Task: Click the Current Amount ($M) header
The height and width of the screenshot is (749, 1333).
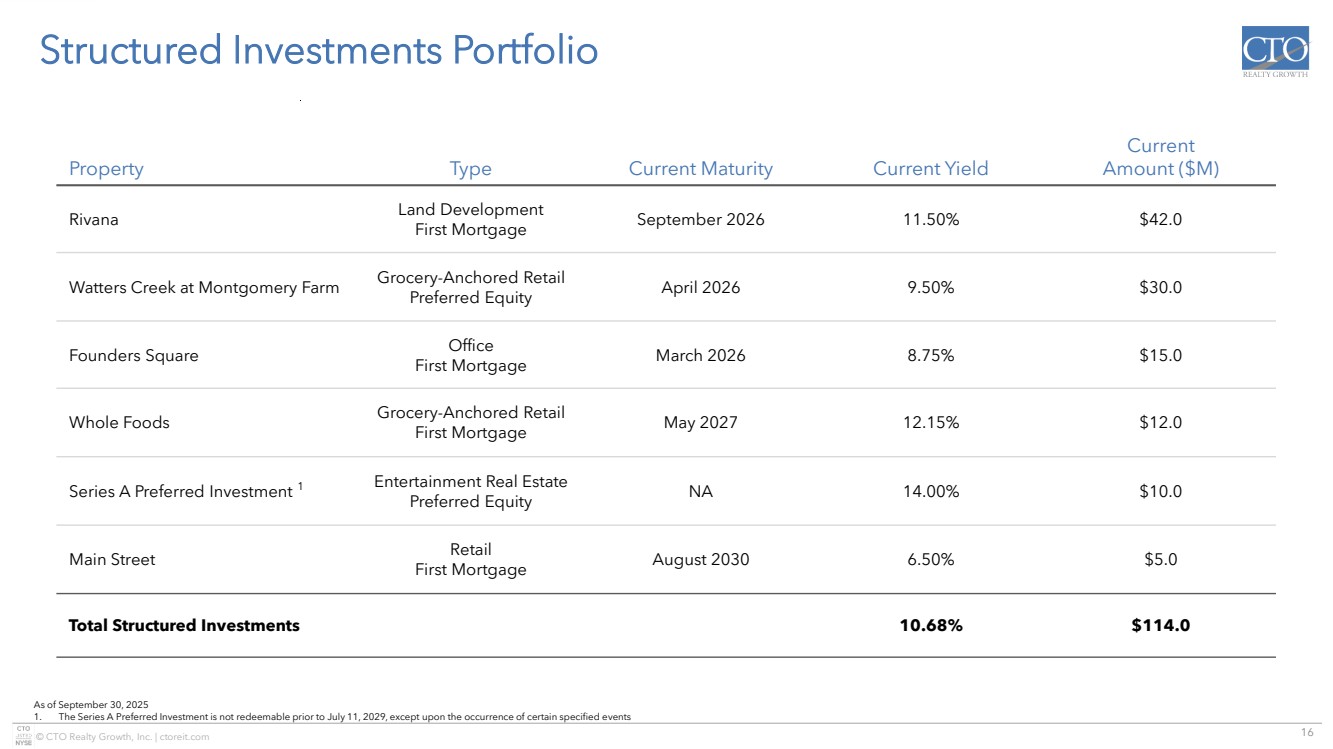Action: click(x=1160, y=158)
